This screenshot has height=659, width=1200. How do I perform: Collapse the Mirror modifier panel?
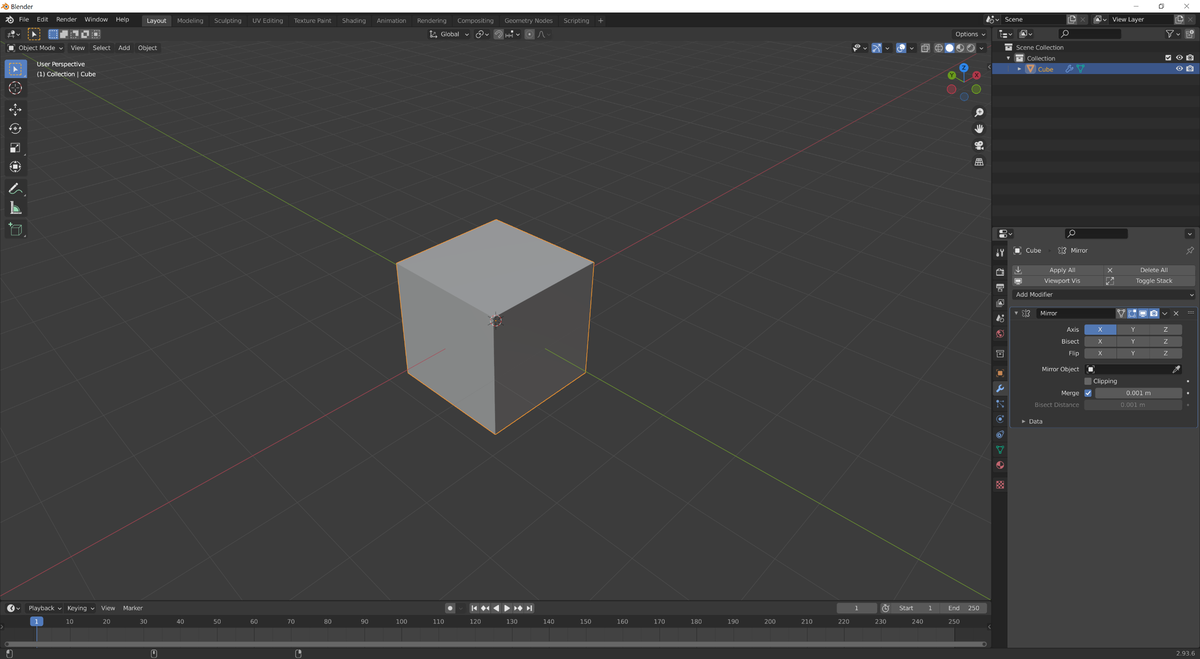click(1017, 313)
